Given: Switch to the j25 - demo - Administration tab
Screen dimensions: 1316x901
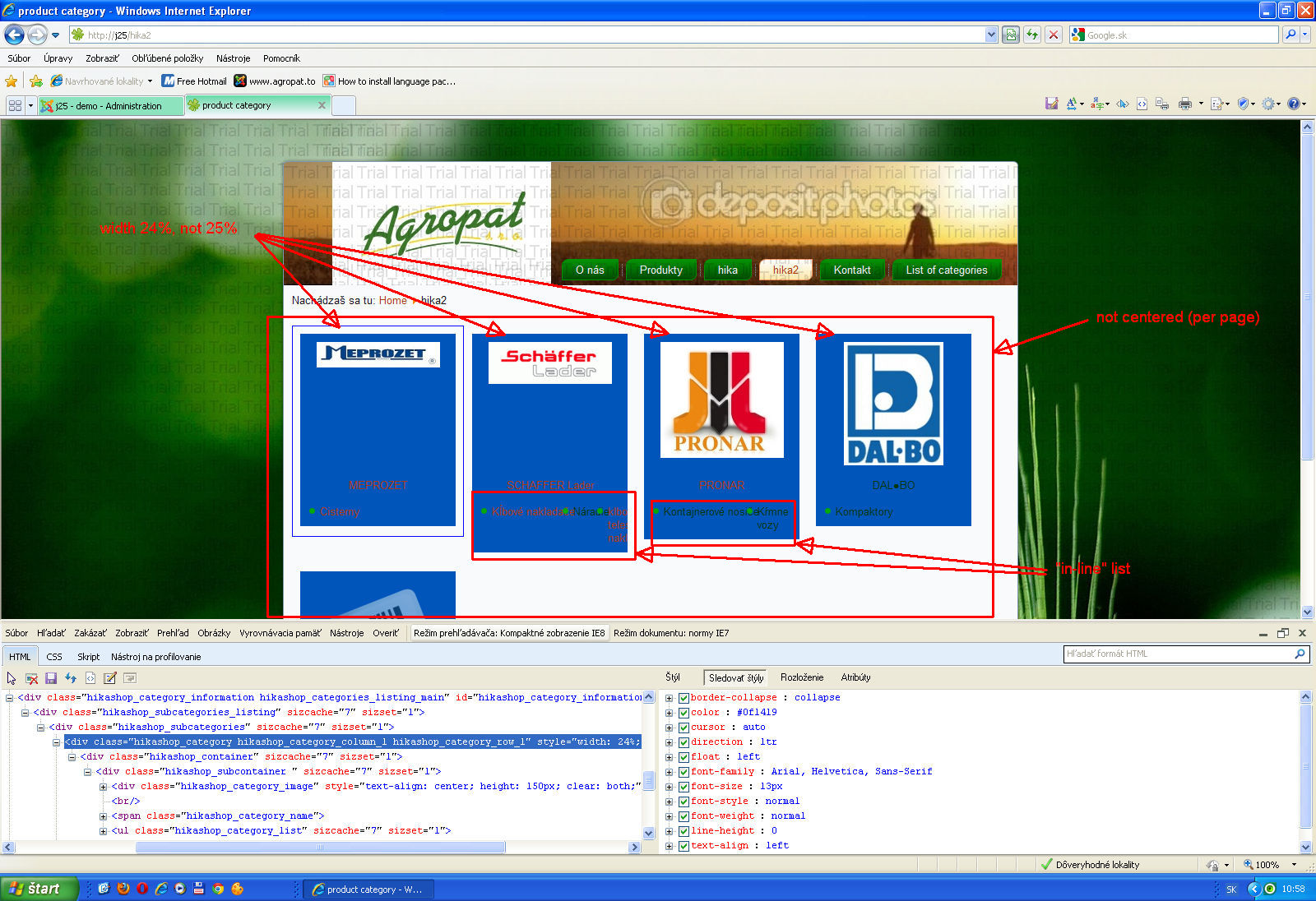Looking at the screenshot, I should click(x=110, y=106).
